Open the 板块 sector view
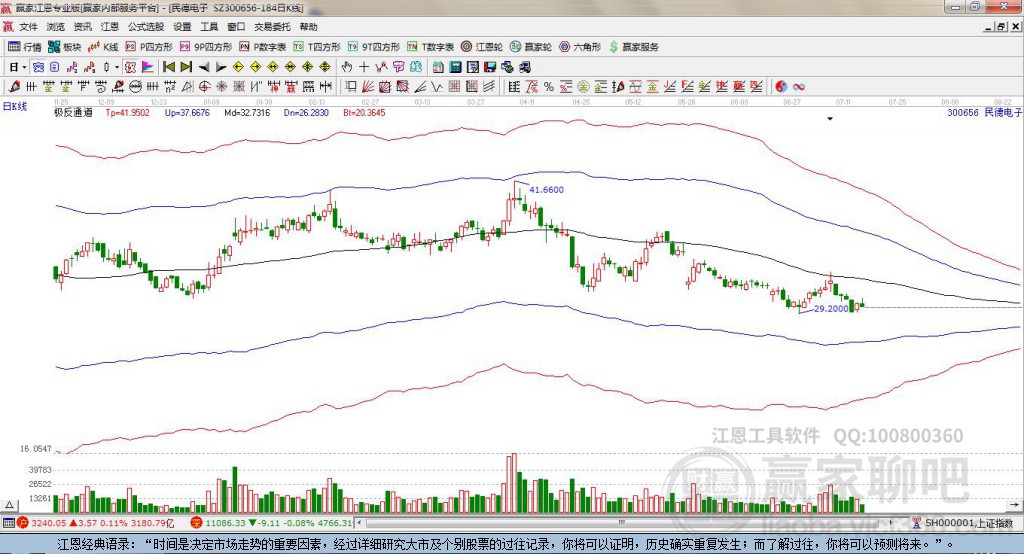Image resolution: width=1024 pixels, height=554 pixels. (64, 47)
